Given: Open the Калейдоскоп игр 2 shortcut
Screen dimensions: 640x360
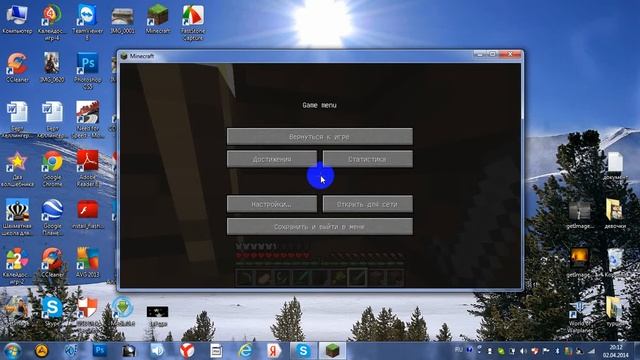Looking at the screenshot, I should click(x=17, y=265).
